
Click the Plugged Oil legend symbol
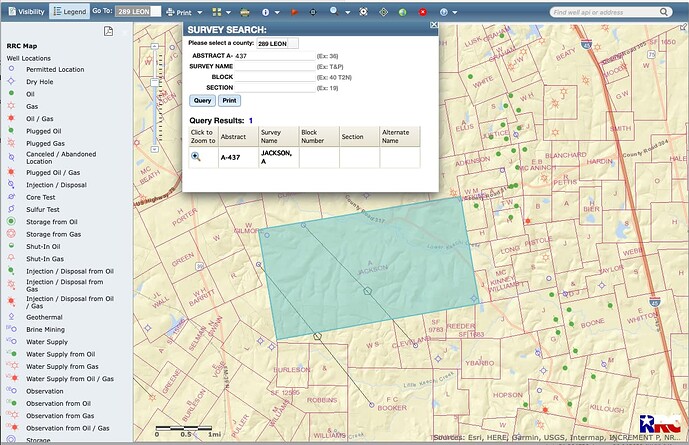coord(11,130)
